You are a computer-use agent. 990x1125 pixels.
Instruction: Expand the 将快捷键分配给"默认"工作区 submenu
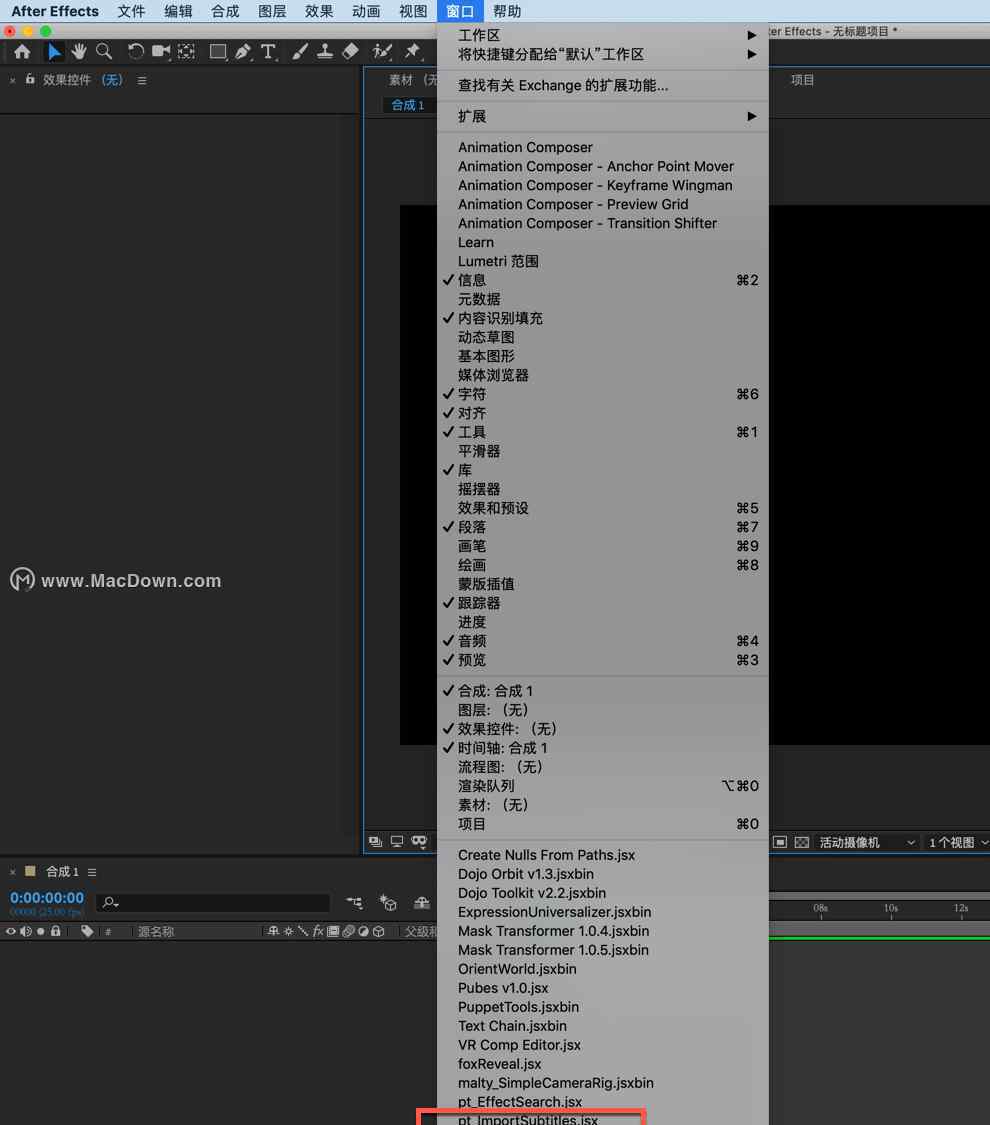603,55
